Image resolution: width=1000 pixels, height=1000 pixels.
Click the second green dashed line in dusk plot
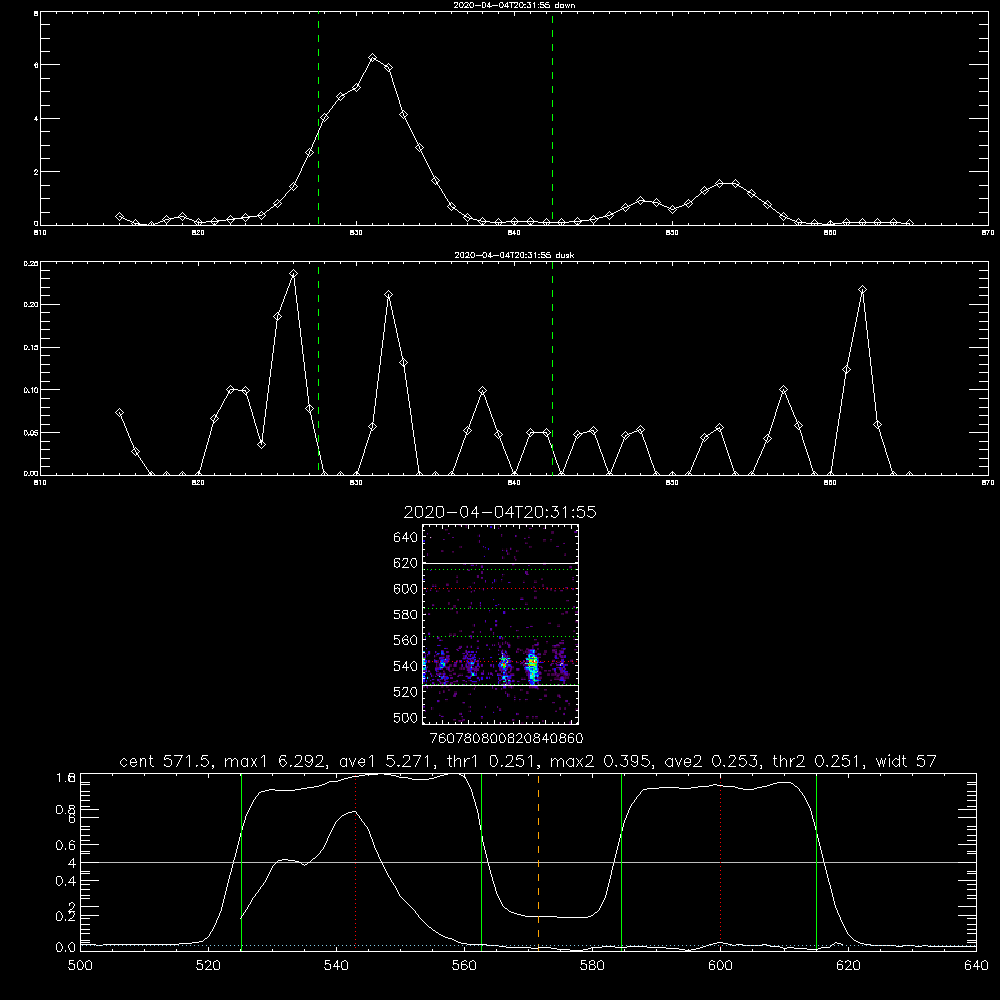552,368
